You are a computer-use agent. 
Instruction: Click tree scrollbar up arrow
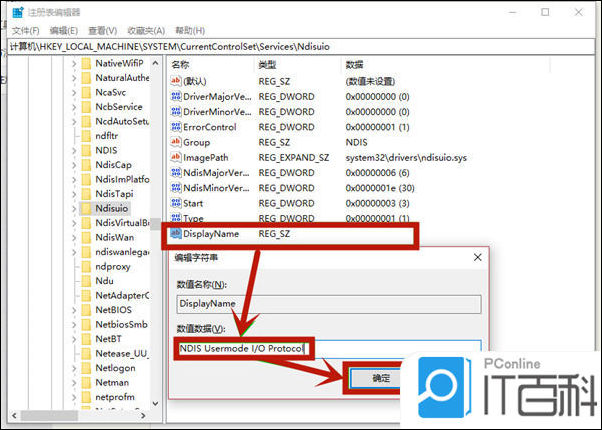(x=155, y=63)
